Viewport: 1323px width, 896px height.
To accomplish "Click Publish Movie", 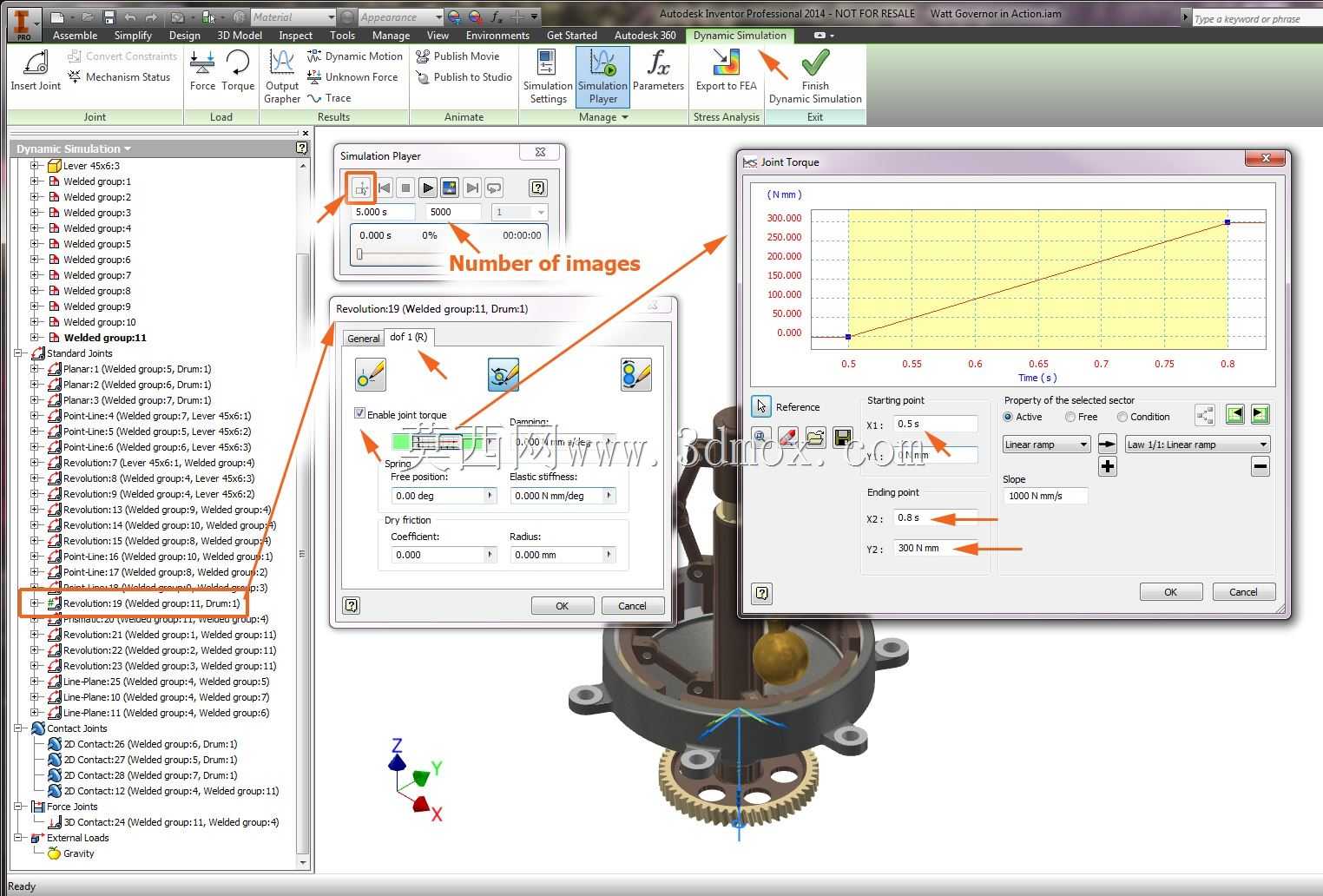I will [457, 56].
